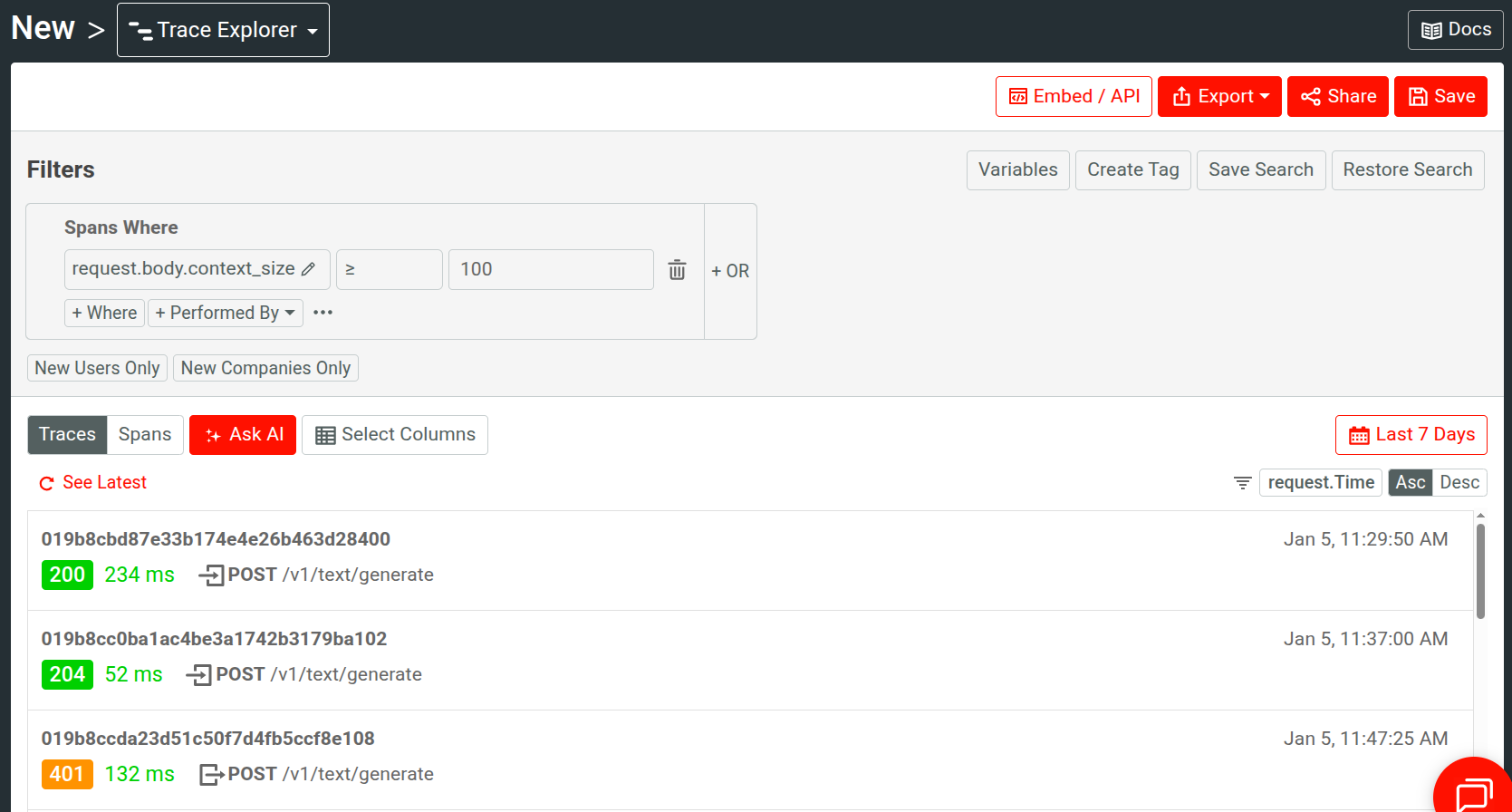
Task: Click the pencil icon to edit filter field
Action: point(308,269)
